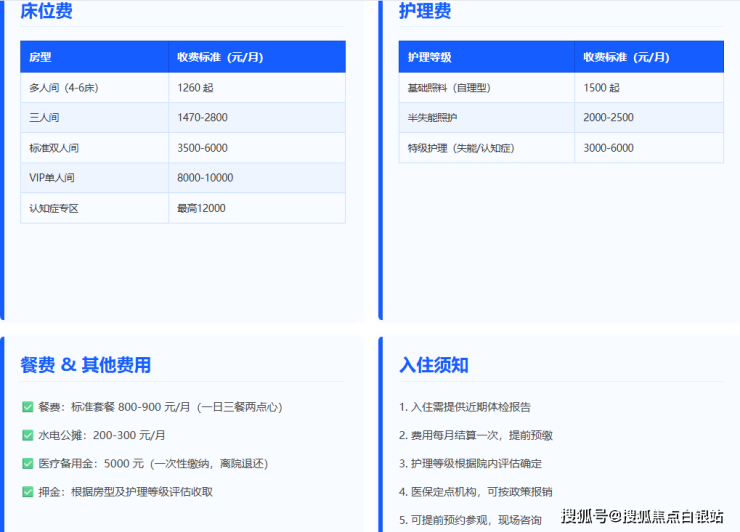Select notice item 4 医保定点机构

click(x=476, y=492)
